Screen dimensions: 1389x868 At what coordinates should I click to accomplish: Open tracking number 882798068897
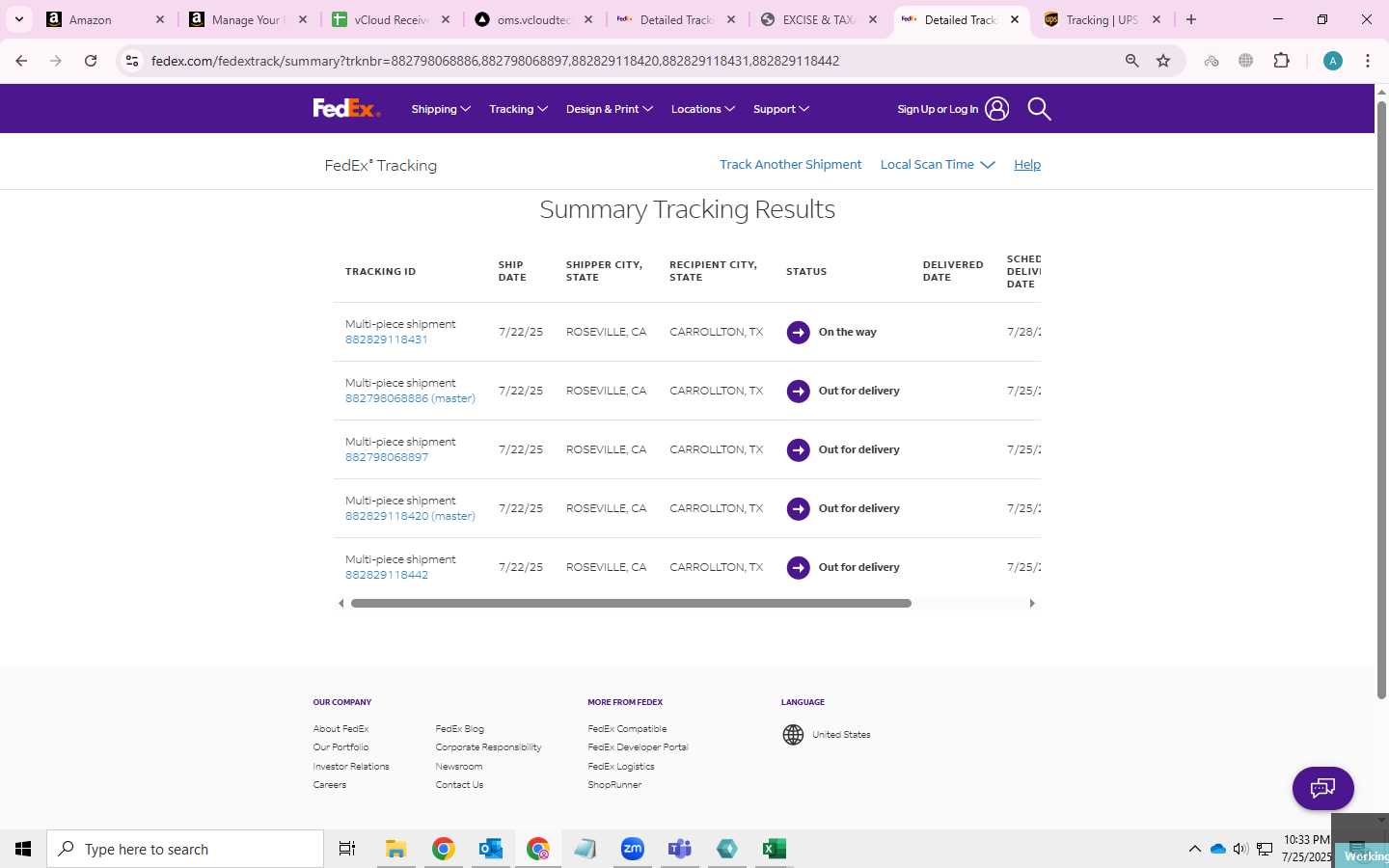(387, 457)
